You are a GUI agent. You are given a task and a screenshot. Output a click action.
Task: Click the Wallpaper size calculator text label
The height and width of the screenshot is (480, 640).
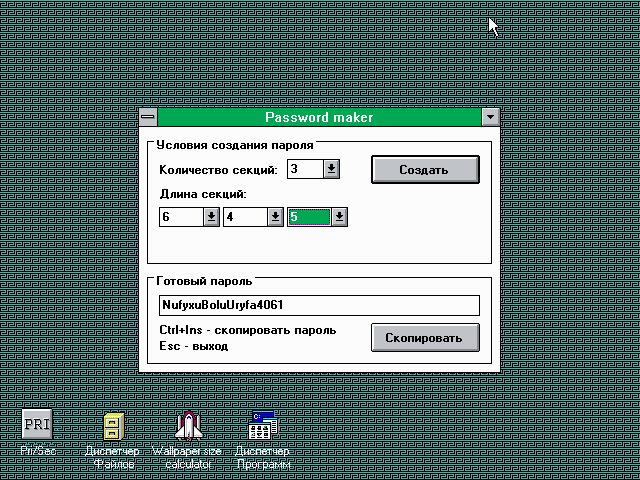point(185,458)
